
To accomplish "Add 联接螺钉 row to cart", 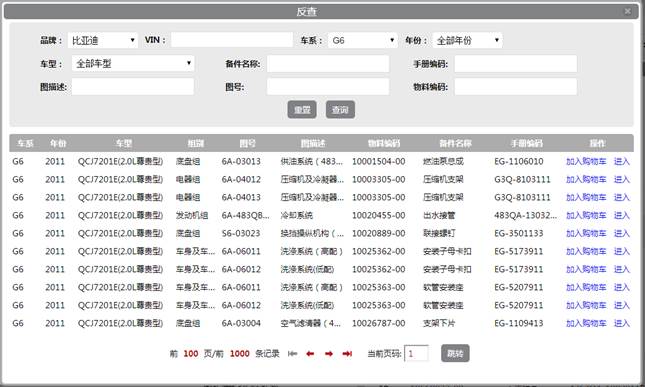I will pos(586,234).
